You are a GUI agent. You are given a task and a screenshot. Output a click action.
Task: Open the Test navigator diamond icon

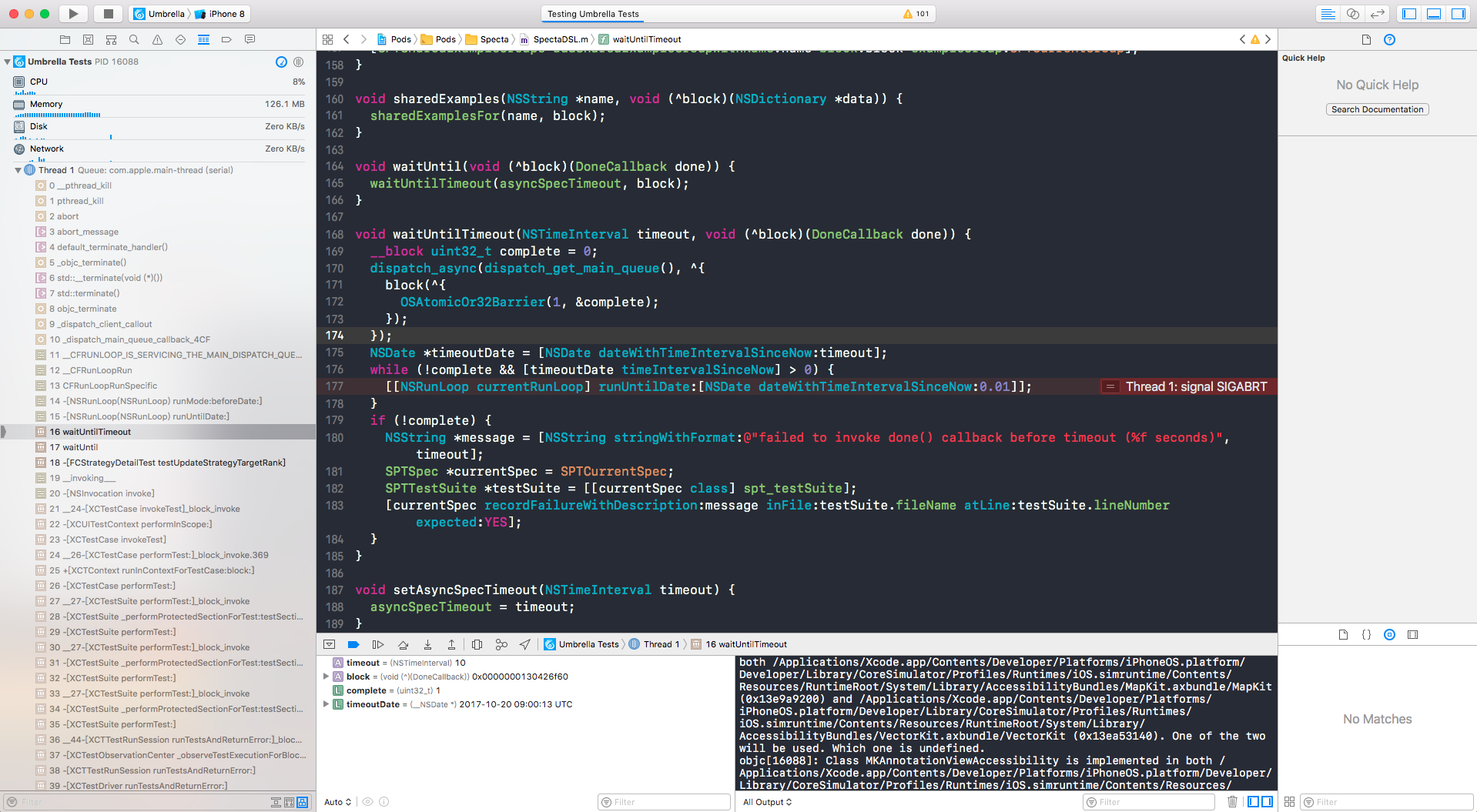pos(180,39)
